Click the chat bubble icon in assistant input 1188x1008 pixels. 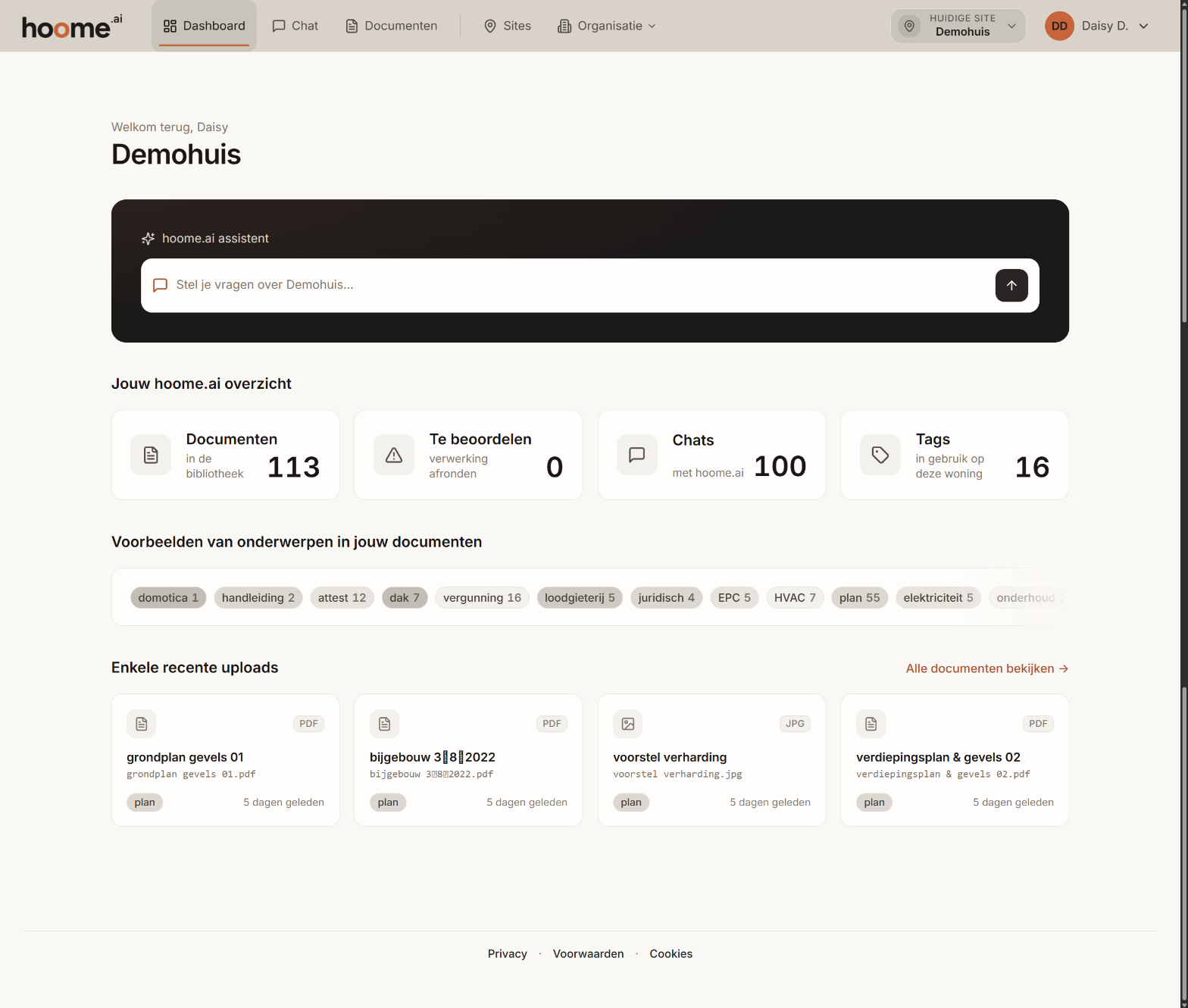pos(161,285)
